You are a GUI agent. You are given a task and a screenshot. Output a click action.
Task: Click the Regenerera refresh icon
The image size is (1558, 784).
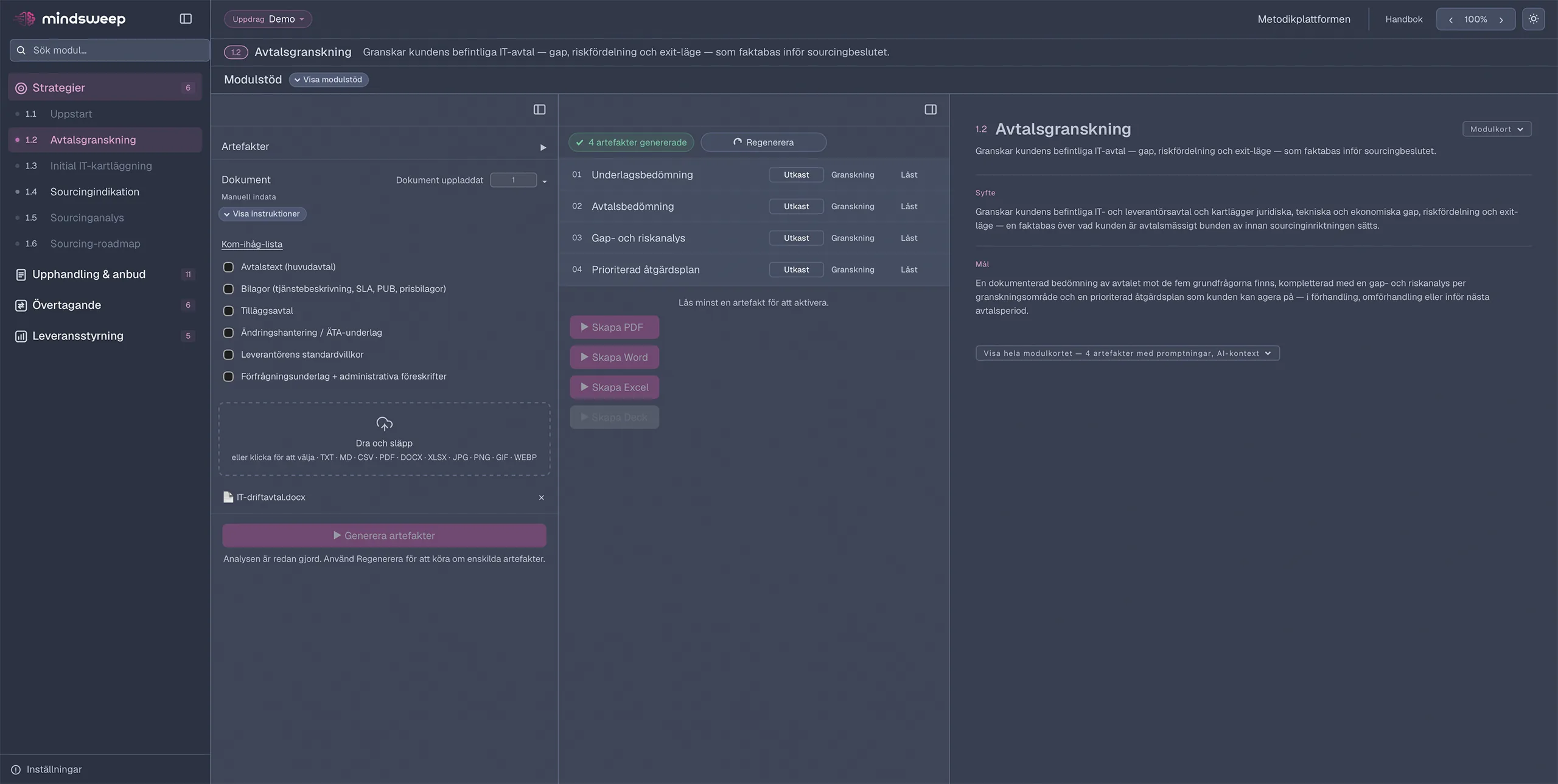tap(738, 142)
